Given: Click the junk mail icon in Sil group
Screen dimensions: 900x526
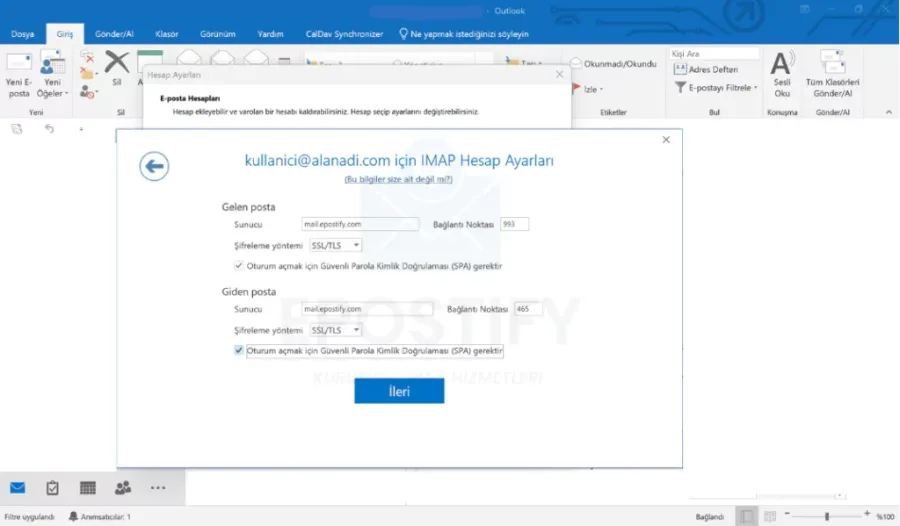Looking at the screenshot, I should pyautogui.click(x=87, y=91).
